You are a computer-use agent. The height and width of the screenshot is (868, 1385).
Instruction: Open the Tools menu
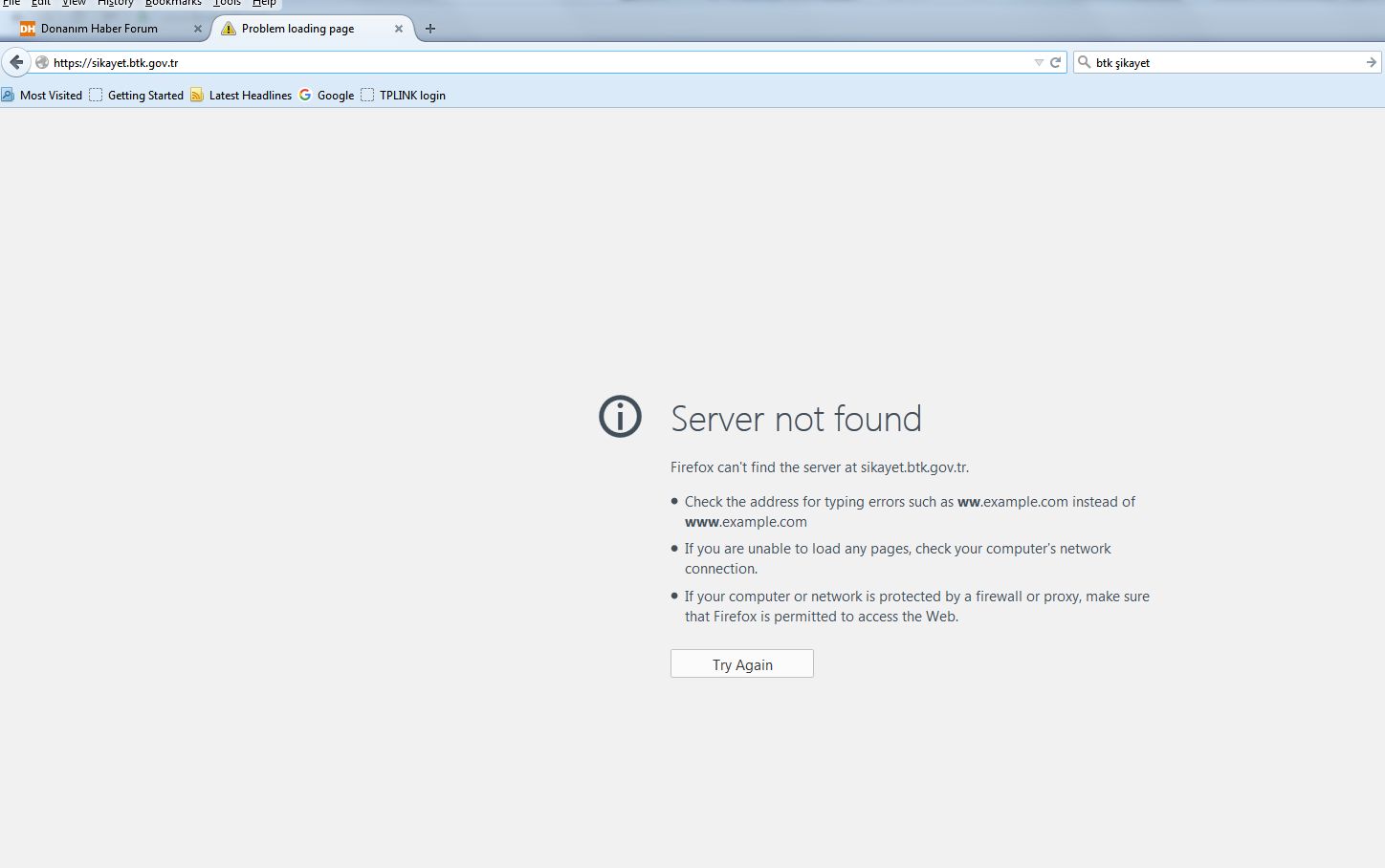(x=227, y=3)
